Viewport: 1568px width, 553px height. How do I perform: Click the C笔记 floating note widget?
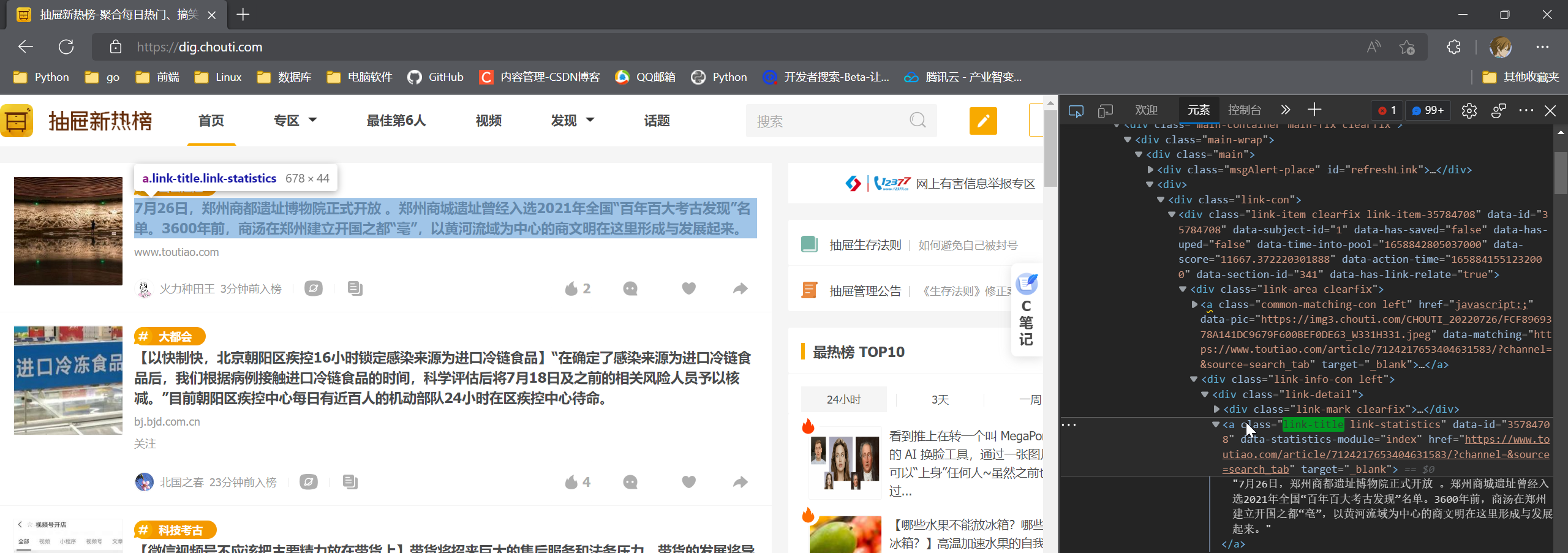click(1027, 310)
